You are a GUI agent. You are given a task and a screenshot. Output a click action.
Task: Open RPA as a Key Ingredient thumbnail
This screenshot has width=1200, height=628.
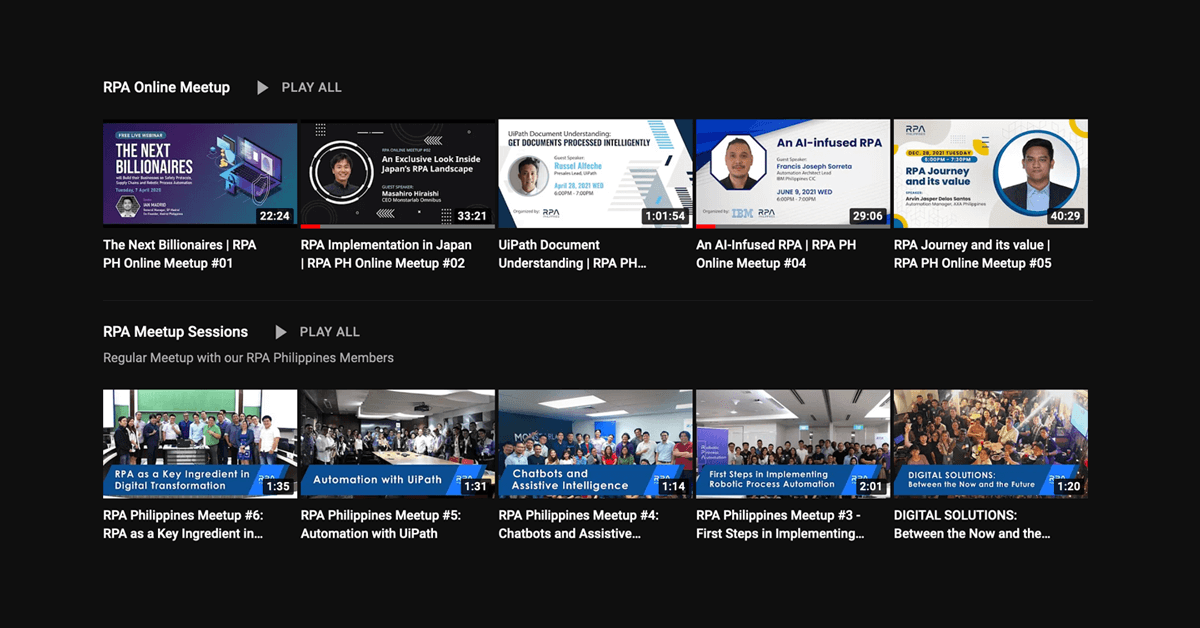tap(200, 444)
